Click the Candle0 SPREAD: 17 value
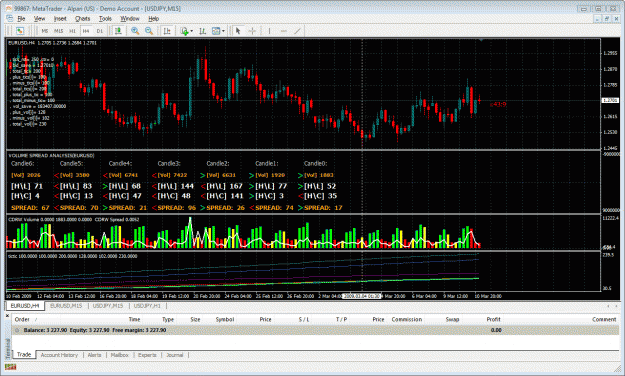Screen dimensions: 625x376 323,208
